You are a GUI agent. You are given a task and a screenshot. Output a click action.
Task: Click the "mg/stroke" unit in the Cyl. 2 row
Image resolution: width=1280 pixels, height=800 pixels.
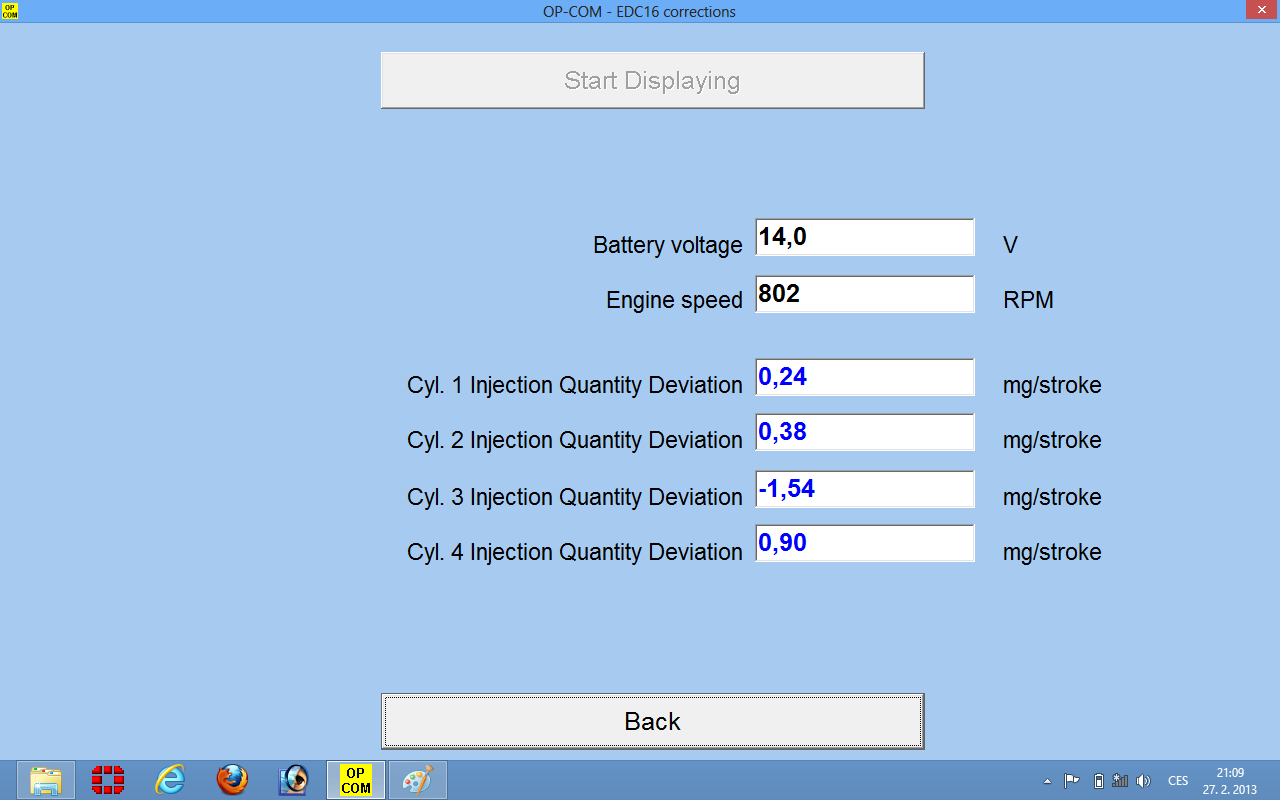click(1052, 441)
